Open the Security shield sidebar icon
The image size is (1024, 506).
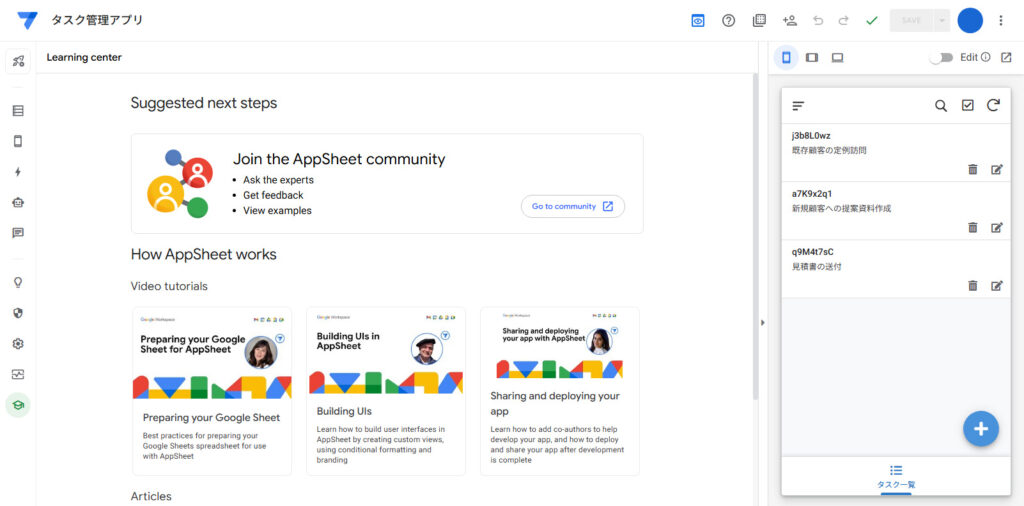(x=18, y=313)
